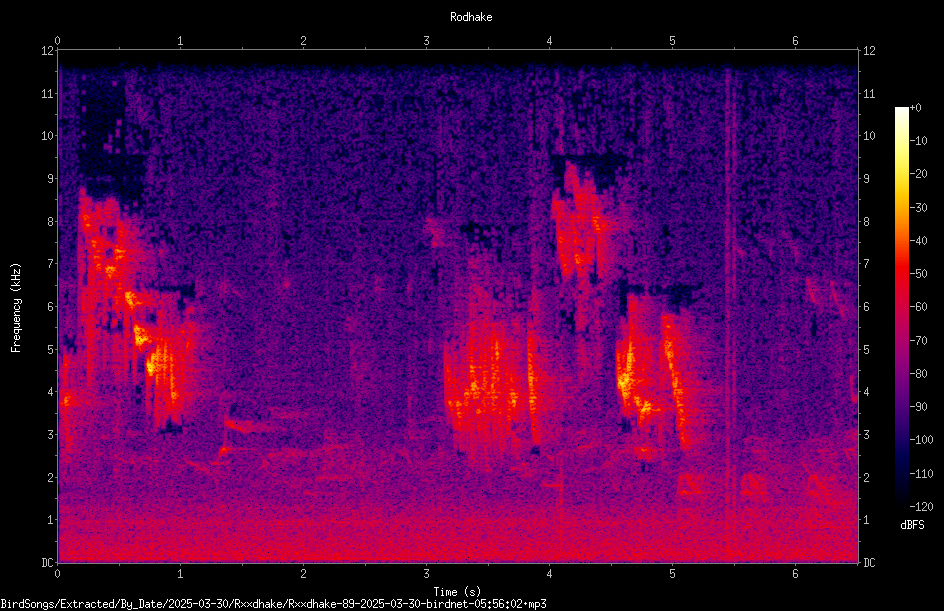This screenshot has width=944, height=611.
Task: Click the 4 tick on the bottom time axis
Action: click(549, 574)
